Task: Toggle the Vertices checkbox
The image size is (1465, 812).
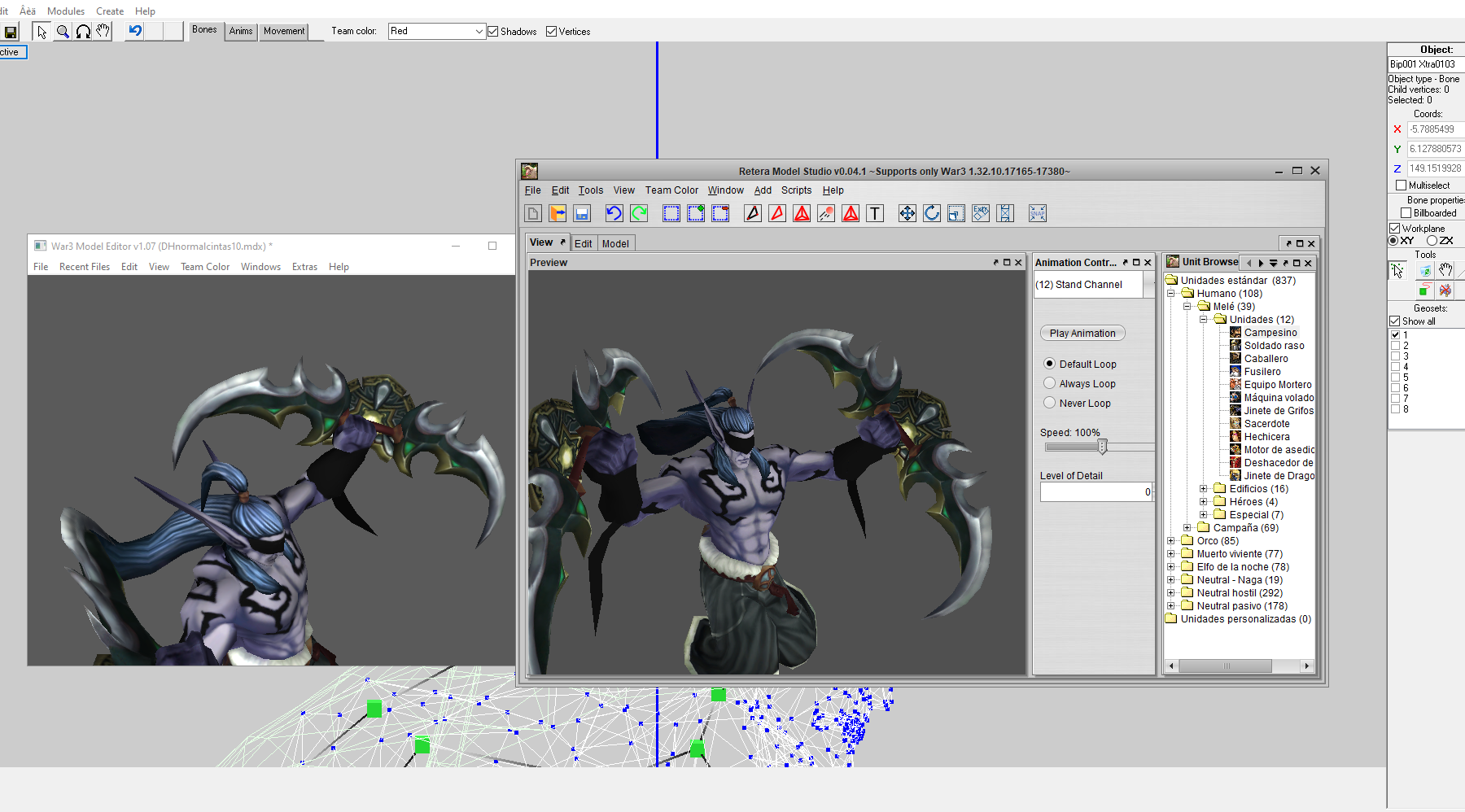Action: 551,32
